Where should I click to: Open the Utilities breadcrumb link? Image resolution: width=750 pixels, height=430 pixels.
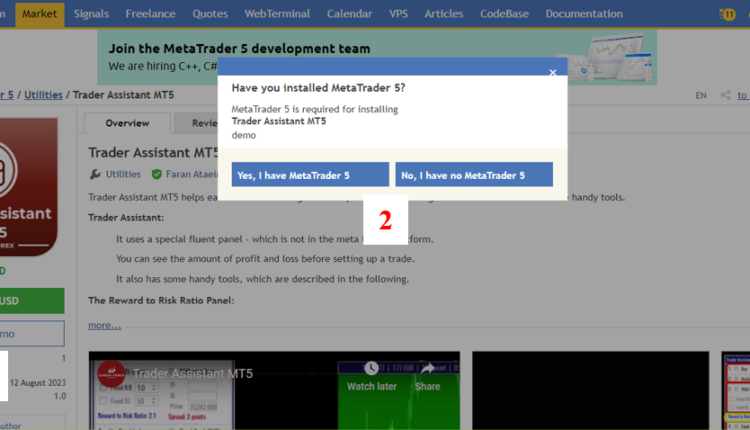pyautogui.click(x=43, y=95)
